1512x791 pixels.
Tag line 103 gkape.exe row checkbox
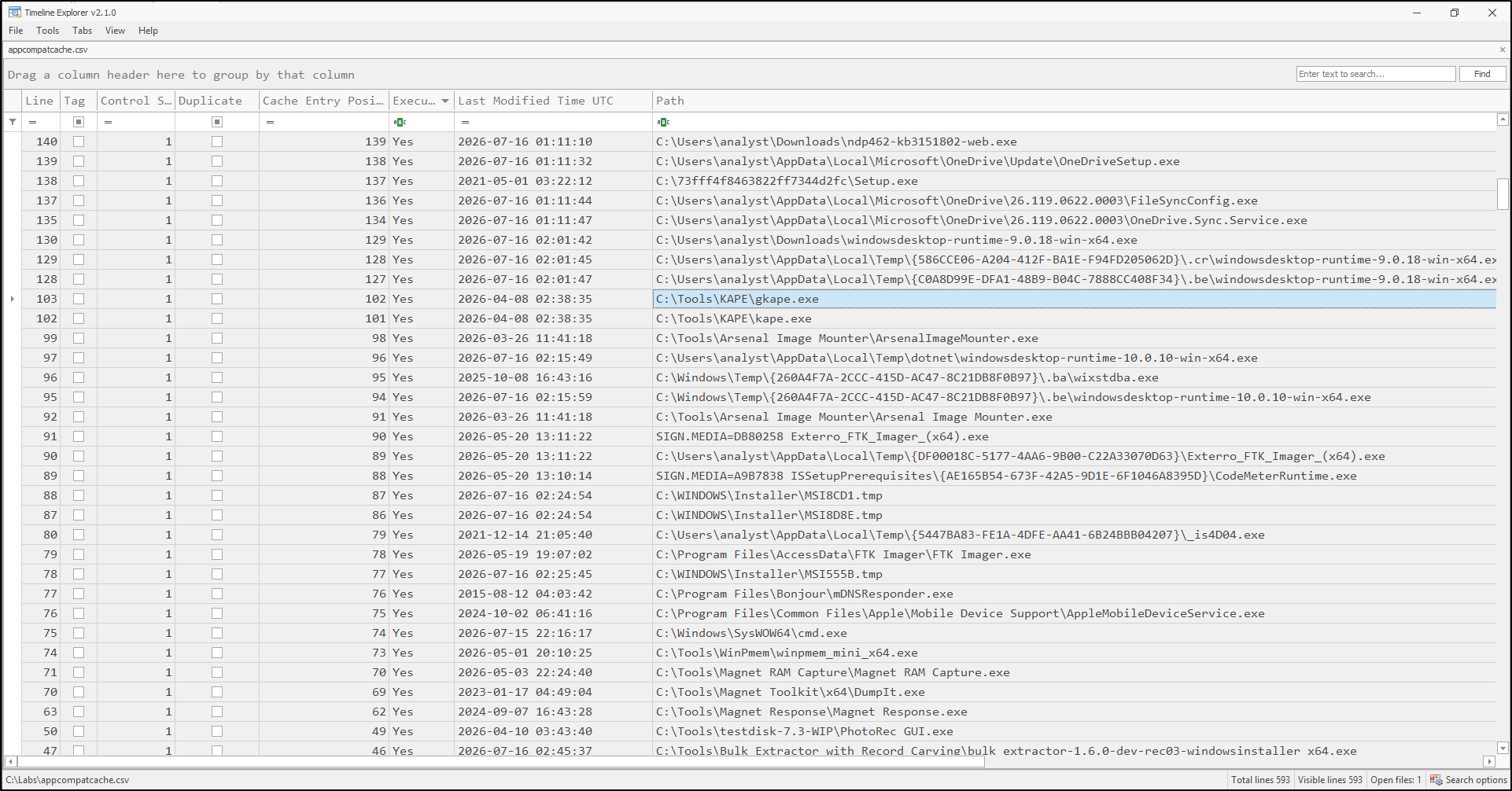pyautogui.click(x=79, y=299)
